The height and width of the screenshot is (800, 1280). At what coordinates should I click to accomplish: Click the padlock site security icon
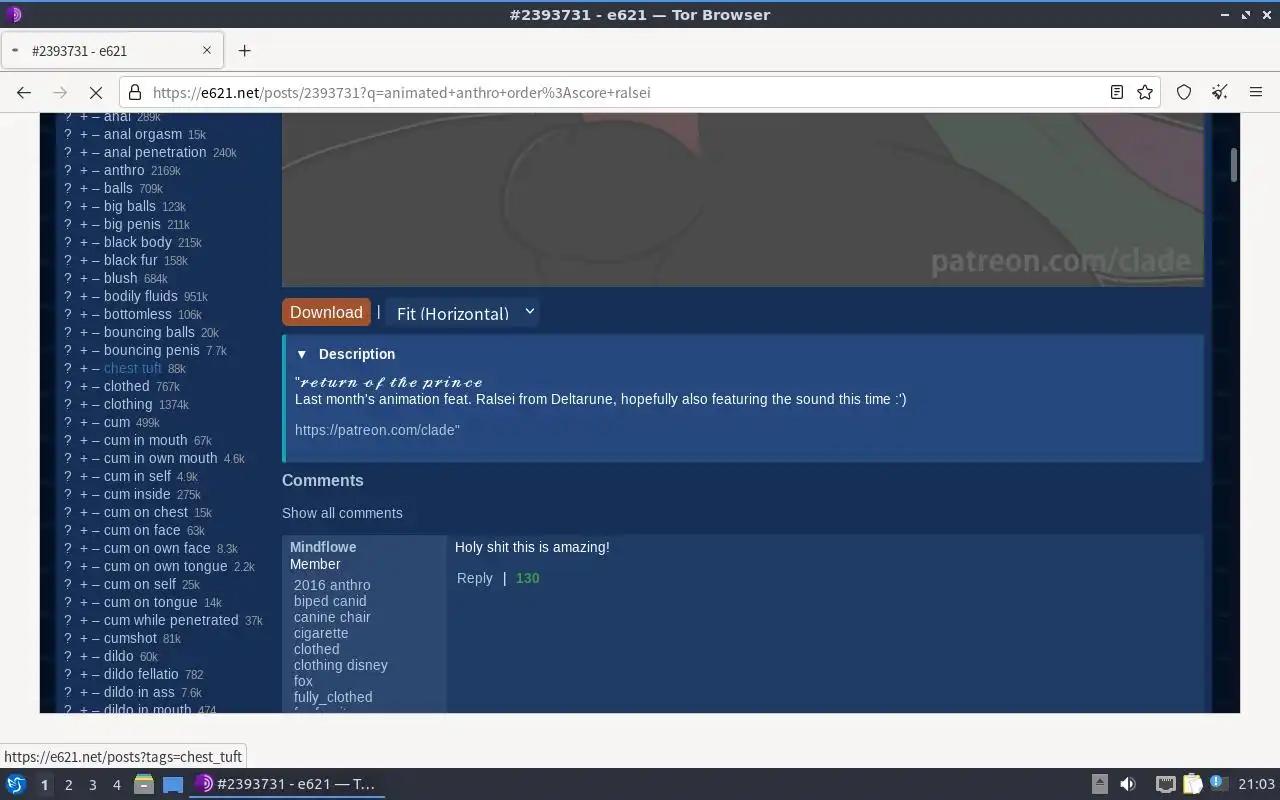(x=135, y=92)
